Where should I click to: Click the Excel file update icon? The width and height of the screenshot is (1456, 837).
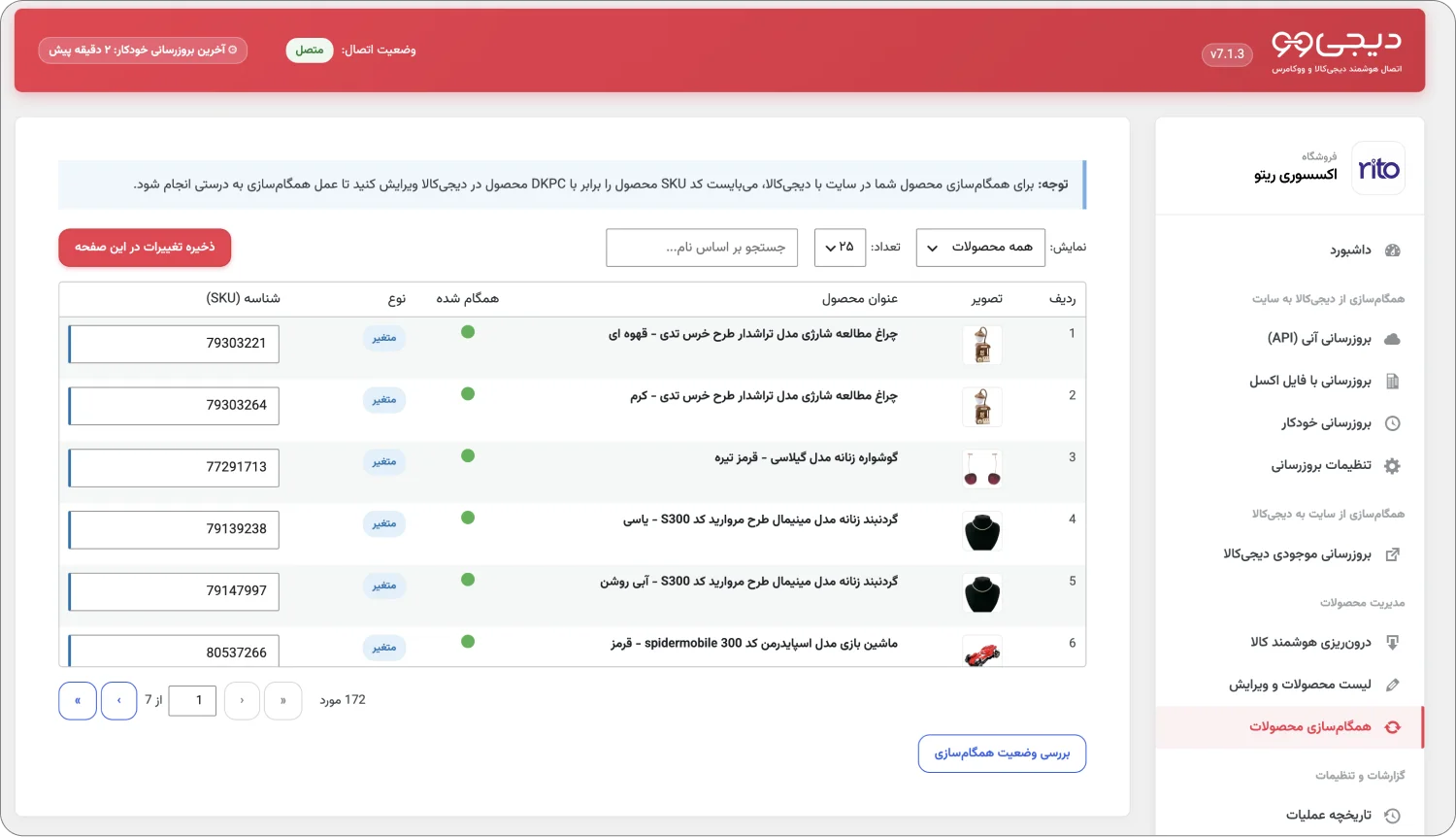[x=1392, y=382]
